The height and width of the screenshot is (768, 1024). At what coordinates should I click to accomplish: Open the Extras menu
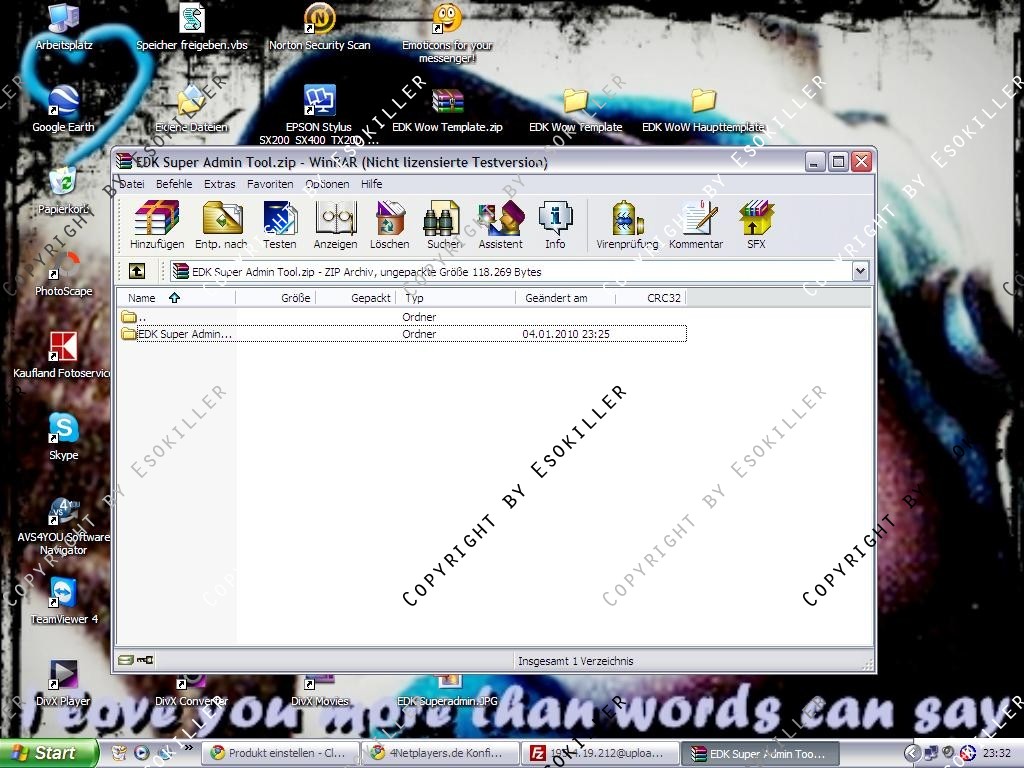click(x=219, y=184)
